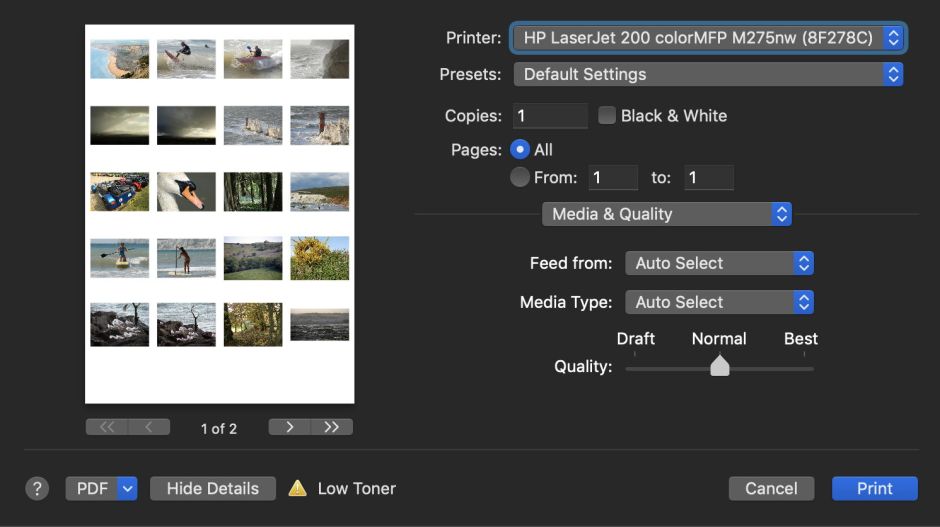The height and width of the screenshot is (527, 940).
Task: Jump to last preview page arrow
Action: (x=332, y=427)
